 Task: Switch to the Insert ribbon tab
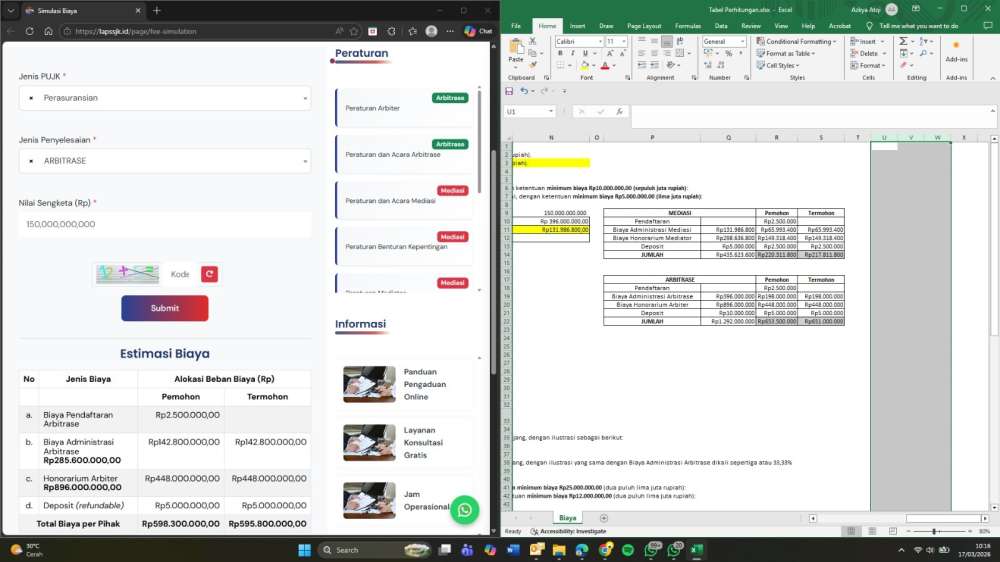tap(577, 26)
